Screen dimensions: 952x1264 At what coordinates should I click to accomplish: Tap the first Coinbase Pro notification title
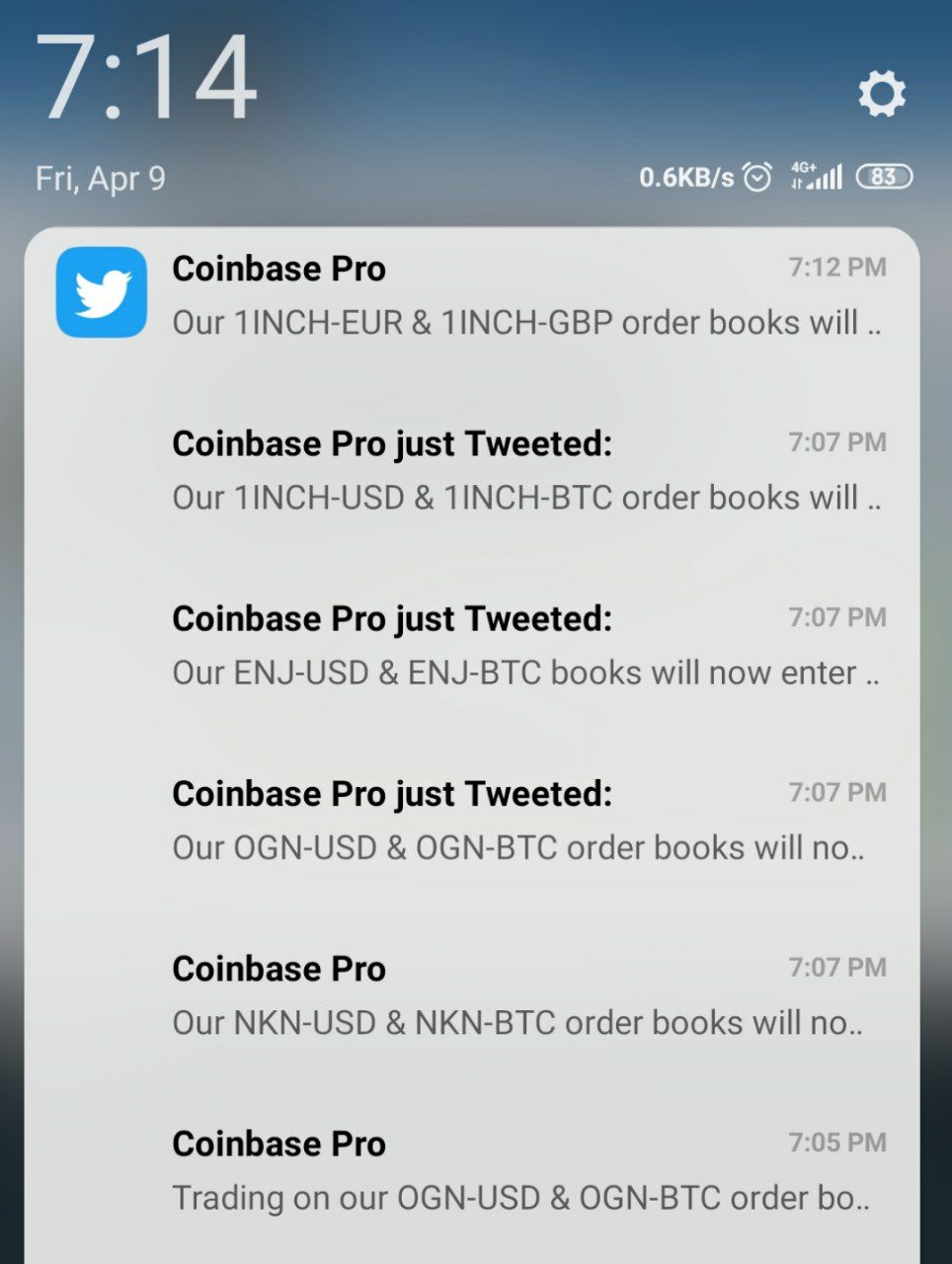[x=278, y=269]
